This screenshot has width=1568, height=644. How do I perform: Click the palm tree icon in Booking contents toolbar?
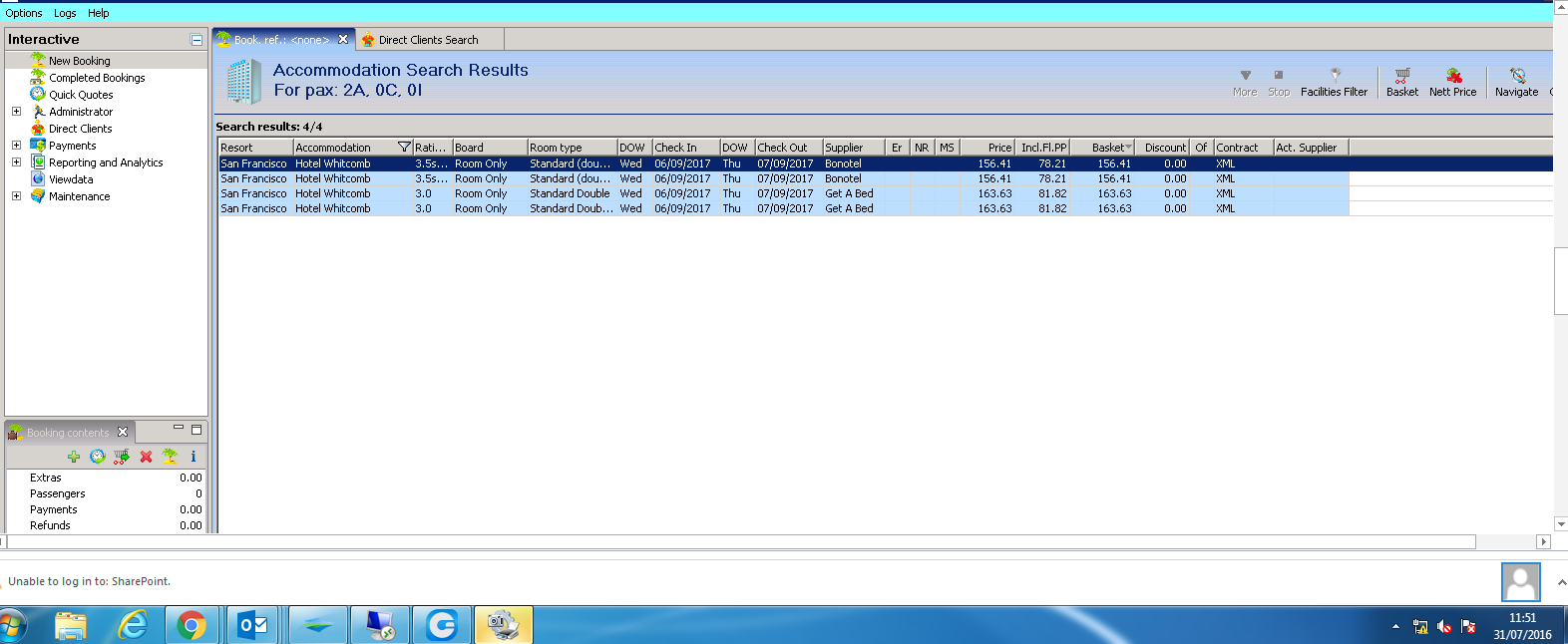pos(170,457)
